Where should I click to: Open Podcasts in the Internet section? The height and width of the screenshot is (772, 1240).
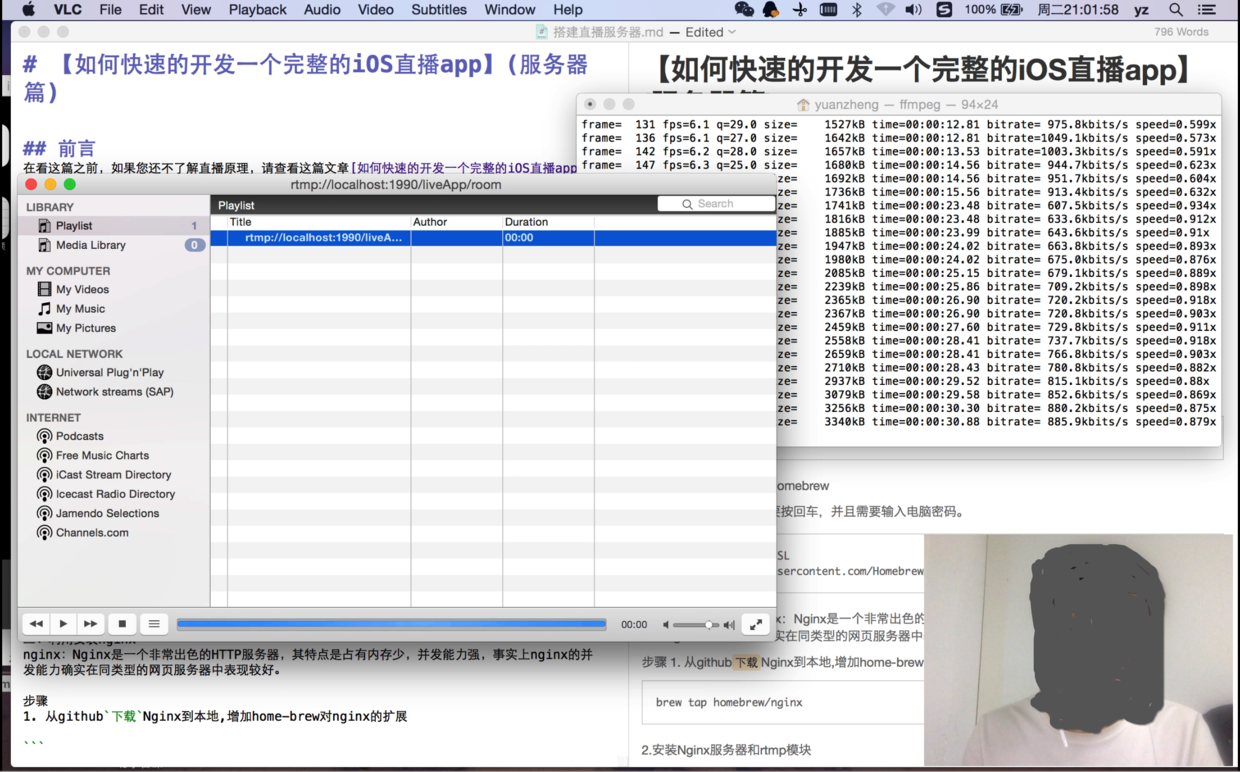(x=79, y=436)
